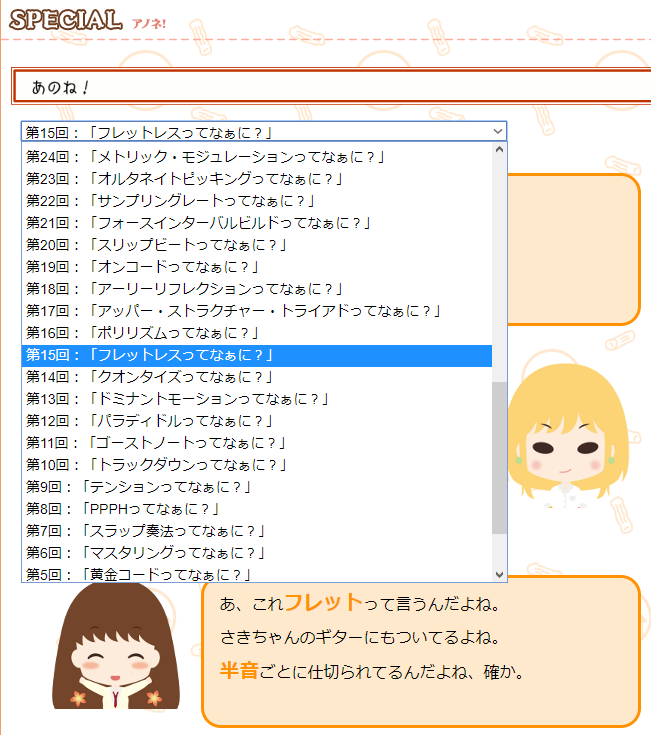Select 第18回 アーリーリフレクション option
This screenshot has height=735, width=651.
257,289
